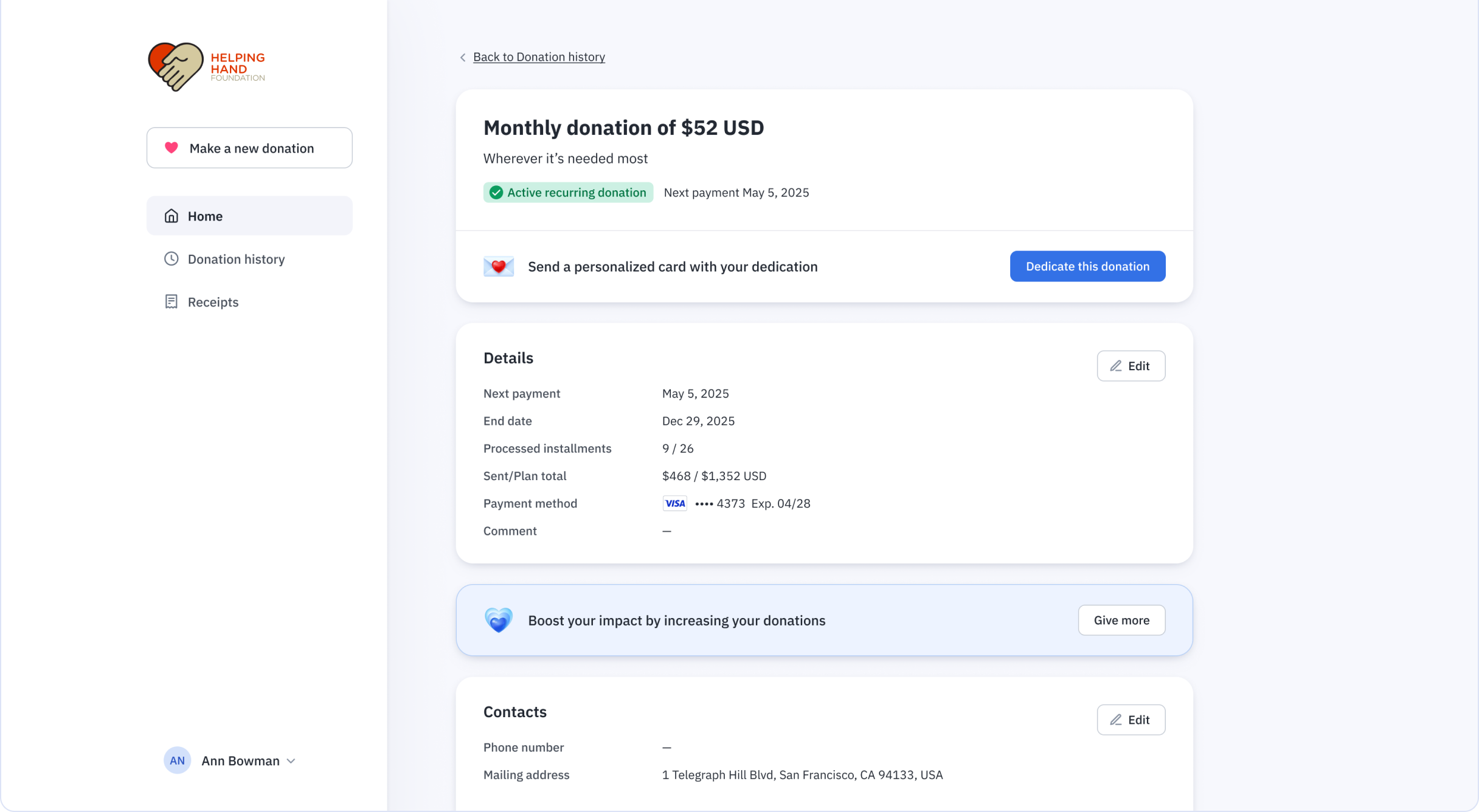Screen dimensions: 1479x812
Task: Expand the Ann Bowman account menu chevron
Action: (291, 761)
